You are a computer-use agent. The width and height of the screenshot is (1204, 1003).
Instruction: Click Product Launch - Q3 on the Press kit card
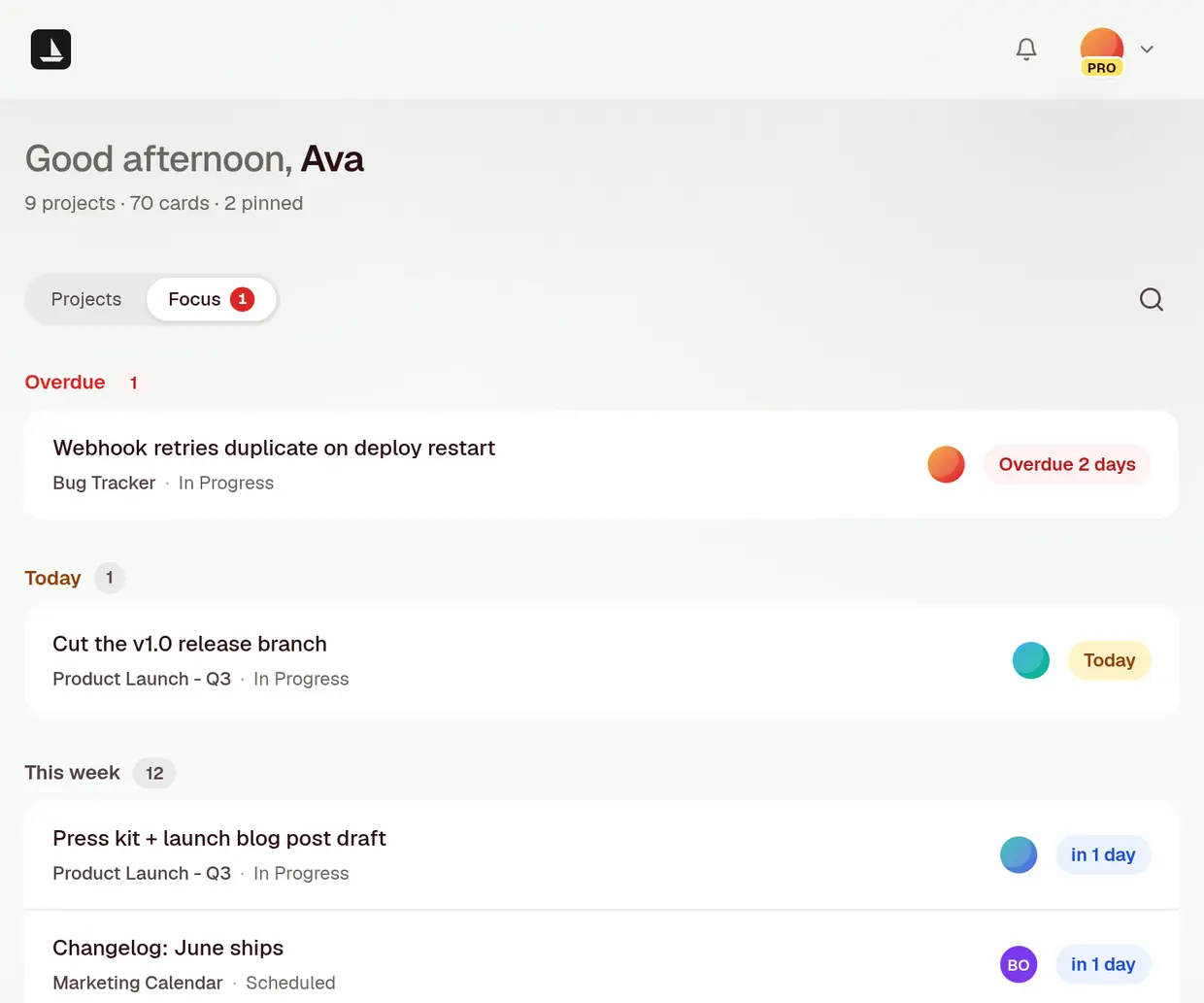[142, 873]
